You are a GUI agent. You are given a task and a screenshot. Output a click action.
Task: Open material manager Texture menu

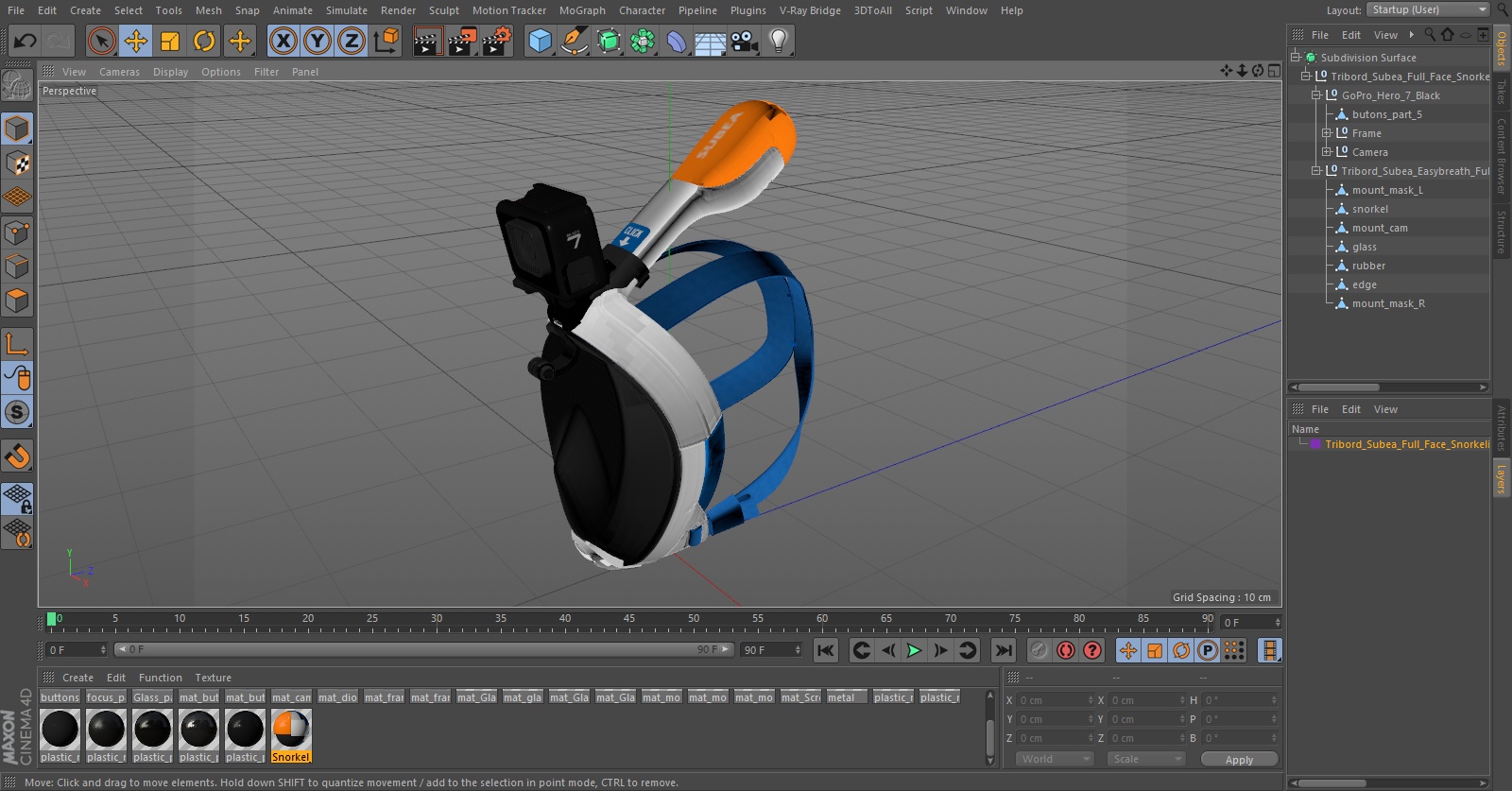click(x=213, y=678)
